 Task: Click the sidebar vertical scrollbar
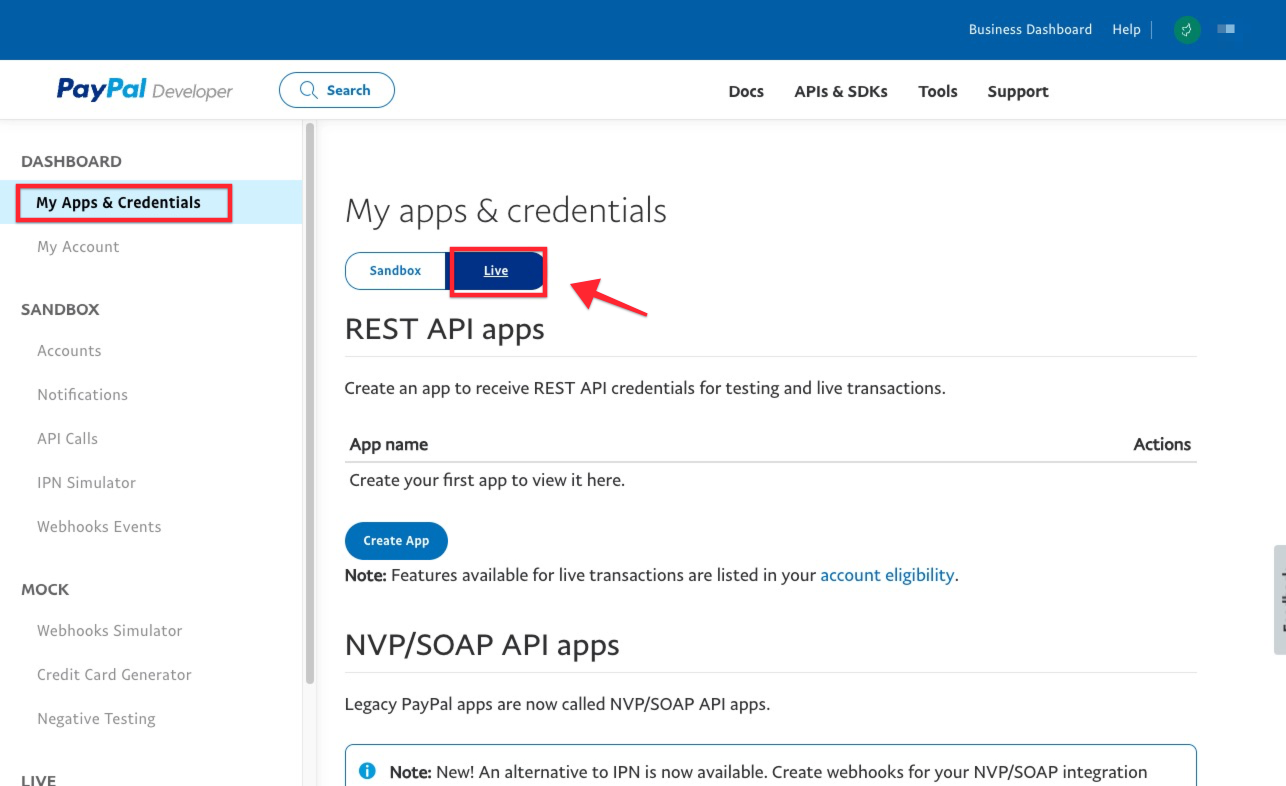click(x=310, y=402)
